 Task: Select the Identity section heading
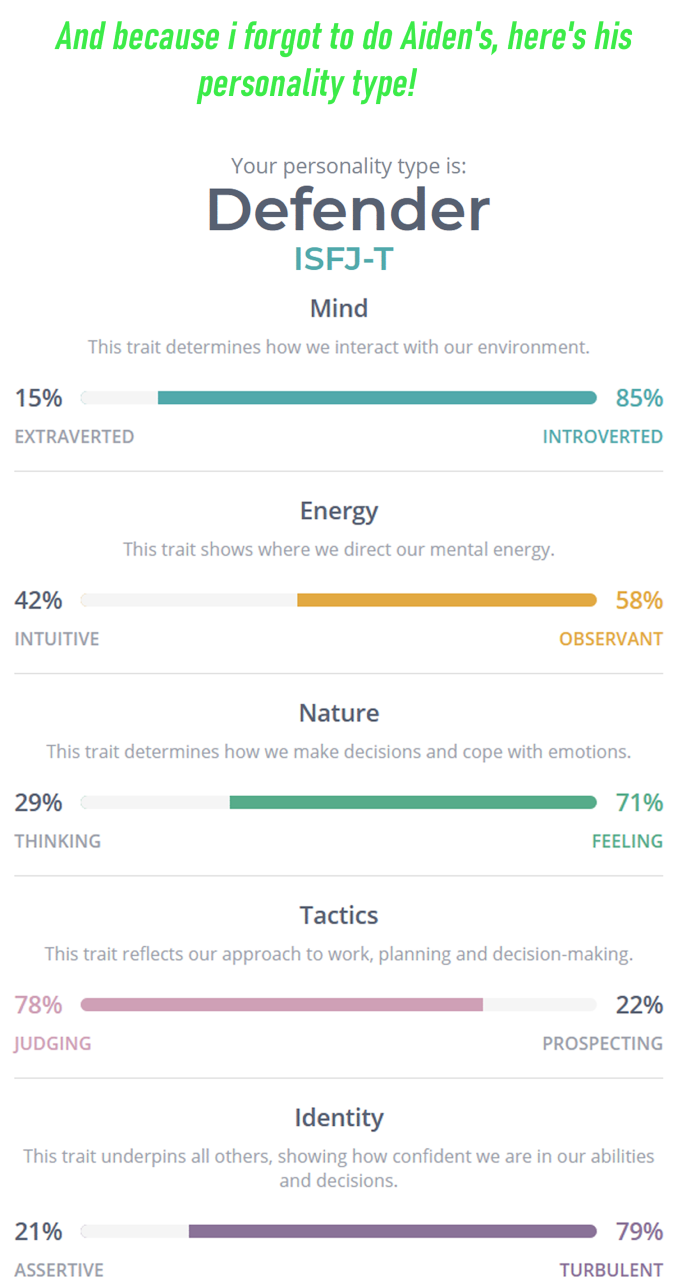pyautogui.click(x=339, y=1117)
